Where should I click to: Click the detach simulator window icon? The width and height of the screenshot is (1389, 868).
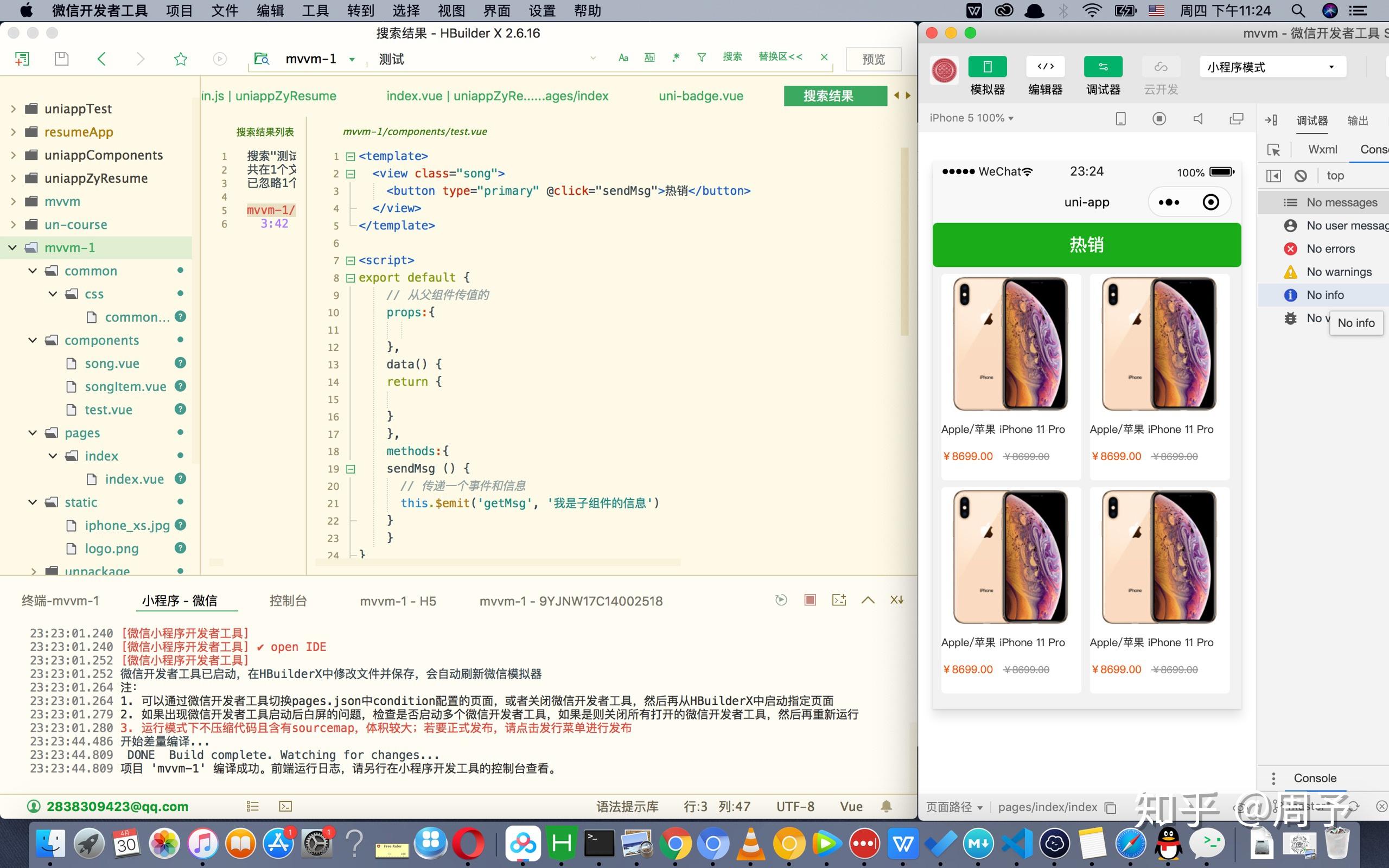click(x=1237, y=118)
